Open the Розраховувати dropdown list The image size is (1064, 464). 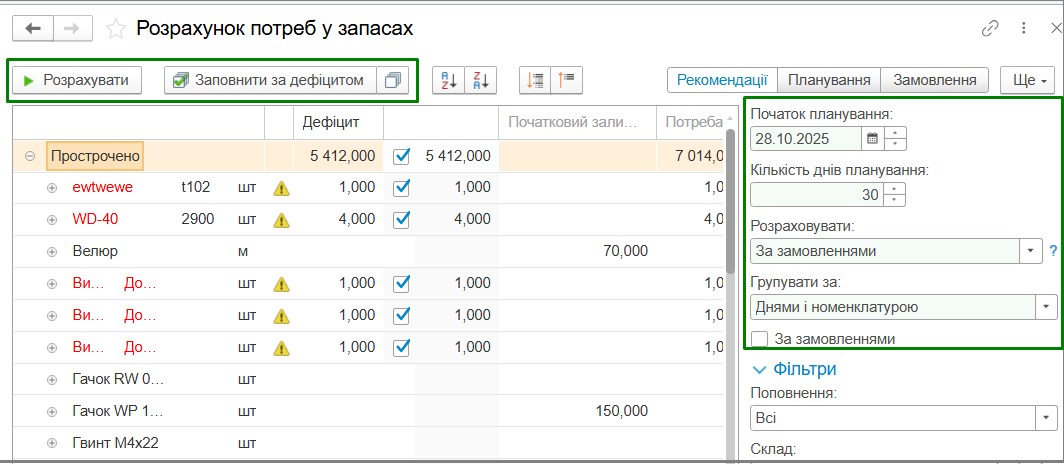click(x=1031, y=251)
